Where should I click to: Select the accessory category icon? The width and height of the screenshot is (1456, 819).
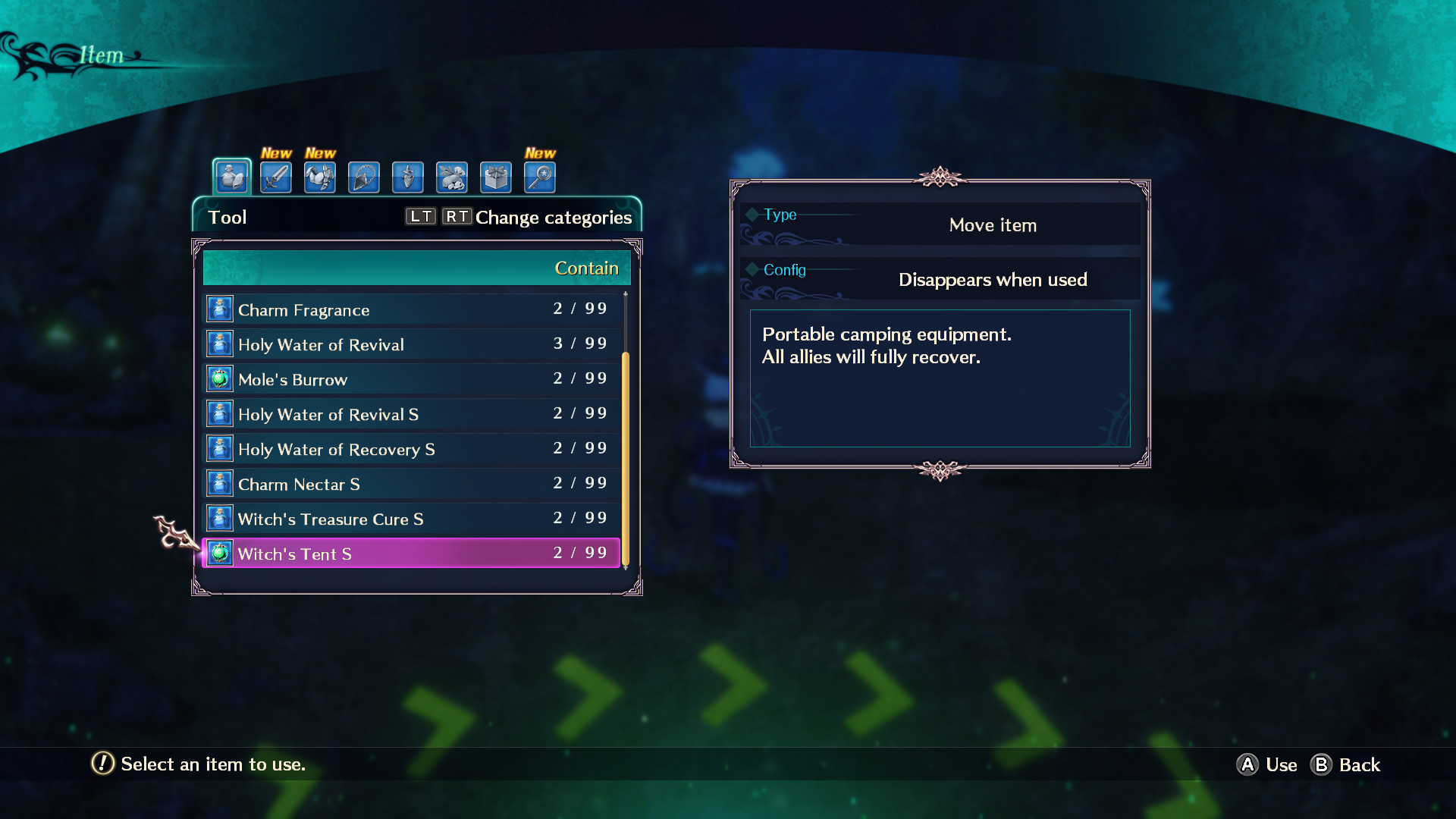pos(363,176)
